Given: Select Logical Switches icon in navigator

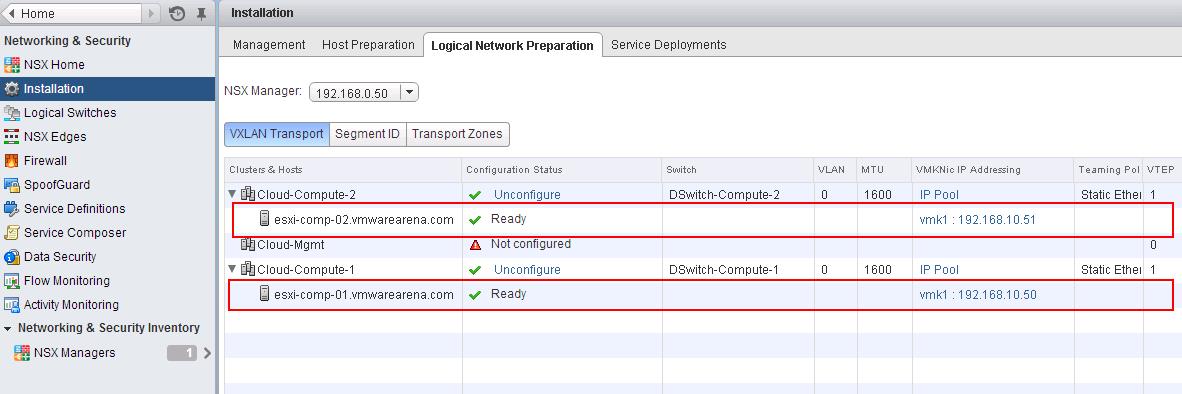Looking at the screenshot, I should point(12,113).
